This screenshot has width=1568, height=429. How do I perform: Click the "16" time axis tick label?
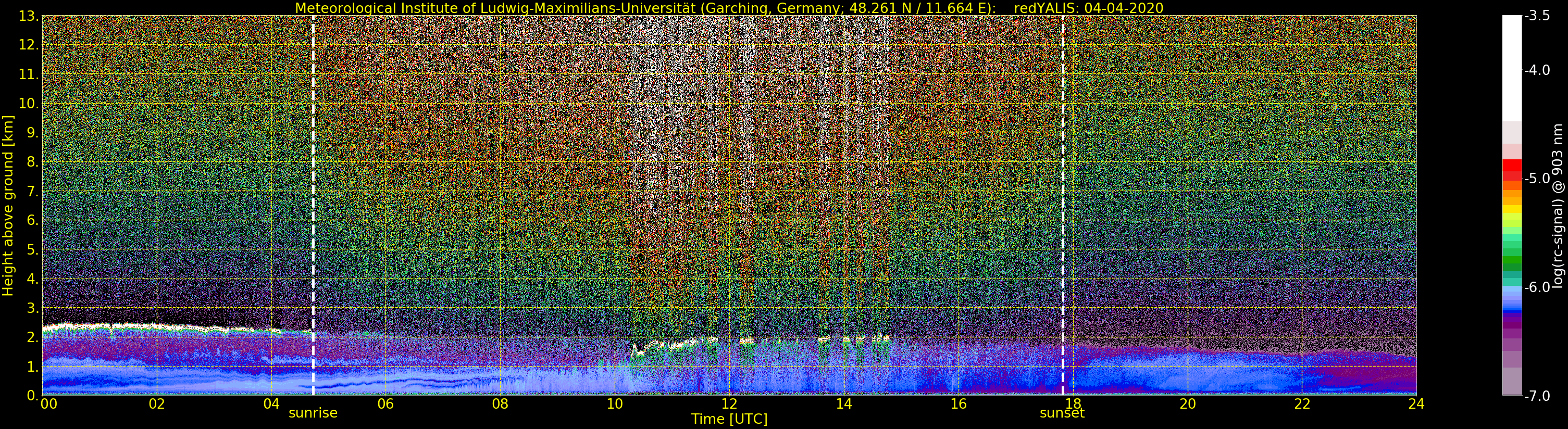coord(958,403)
